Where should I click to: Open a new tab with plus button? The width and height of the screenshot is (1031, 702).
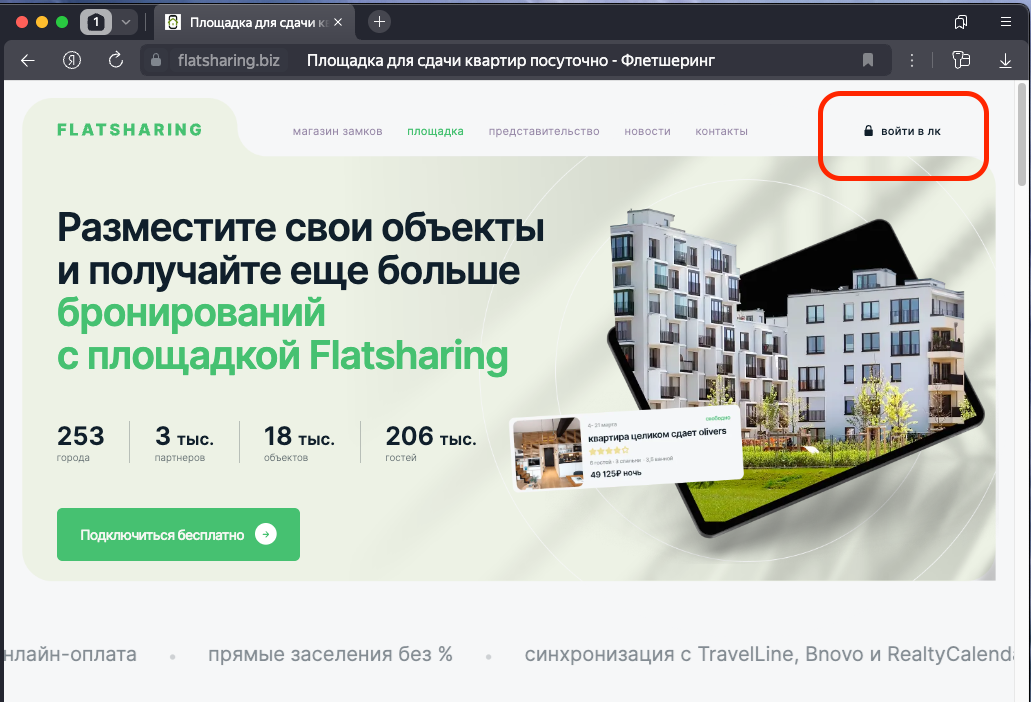(x=379, y=22)
